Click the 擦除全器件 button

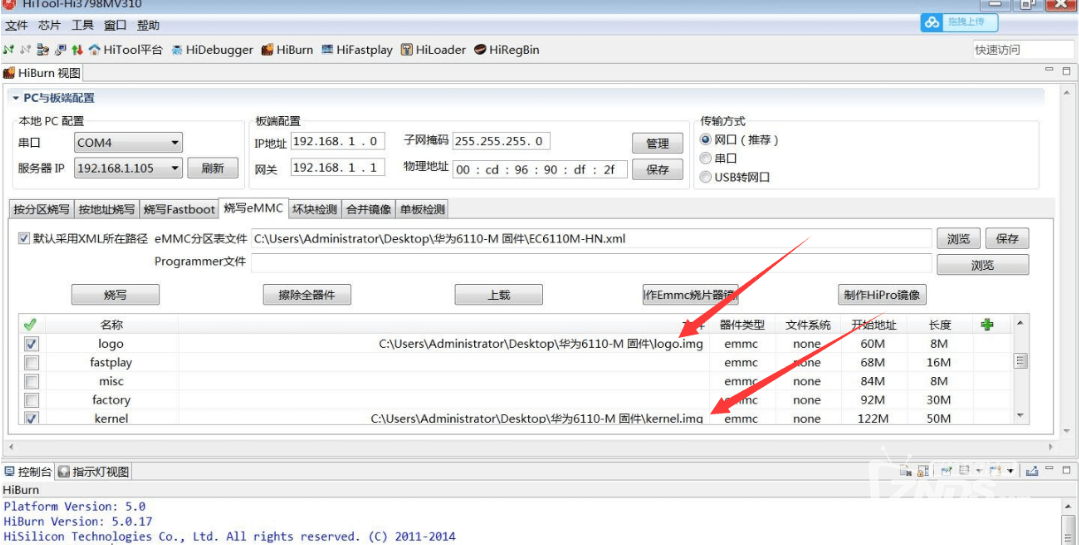[307, 295]
